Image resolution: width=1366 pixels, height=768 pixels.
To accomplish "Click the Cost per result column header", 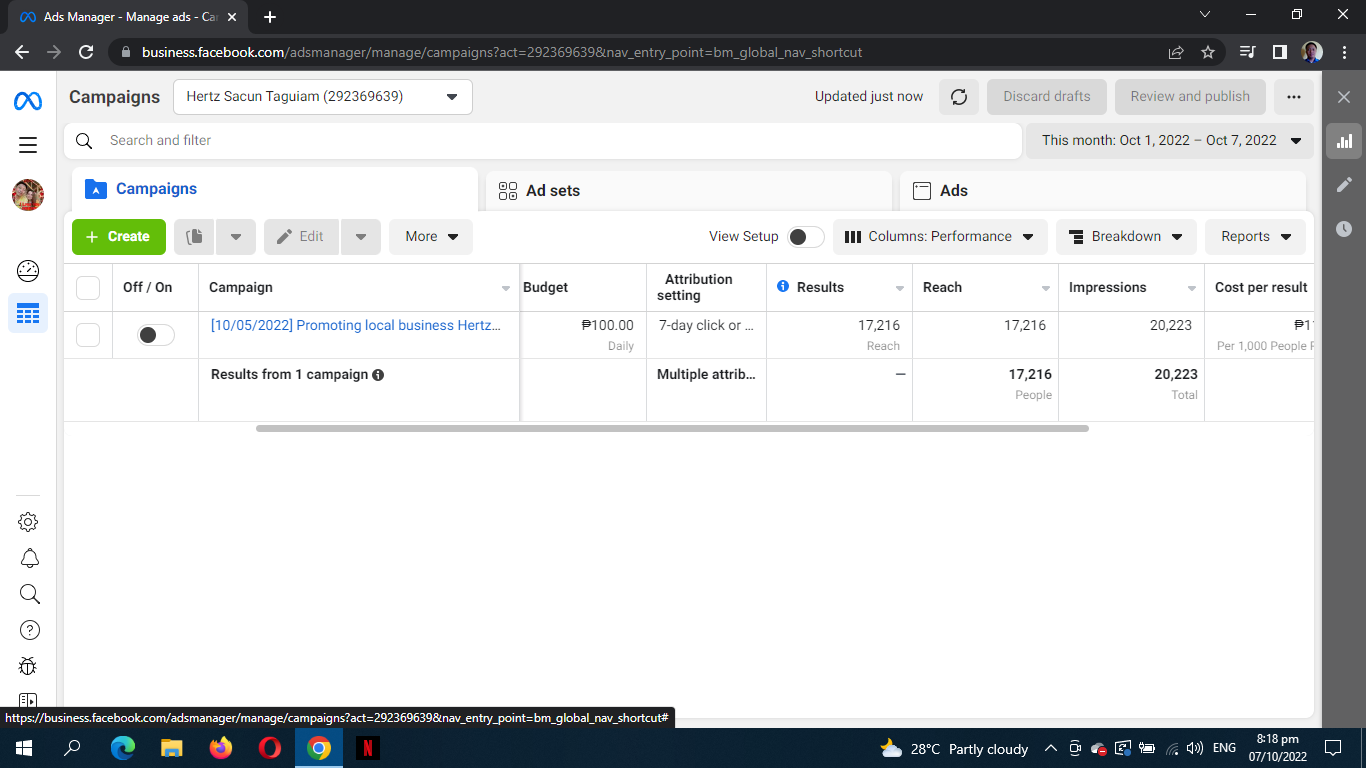I will [x=1260, y=287].
